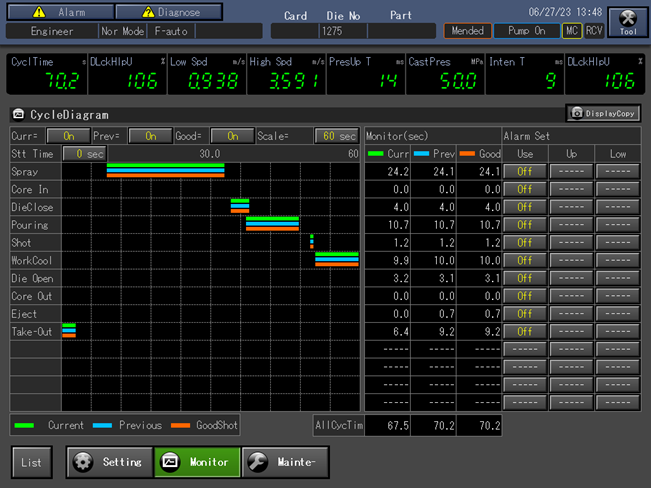
Task: Click the green Current legend swatch
Action: click(24, 425)
